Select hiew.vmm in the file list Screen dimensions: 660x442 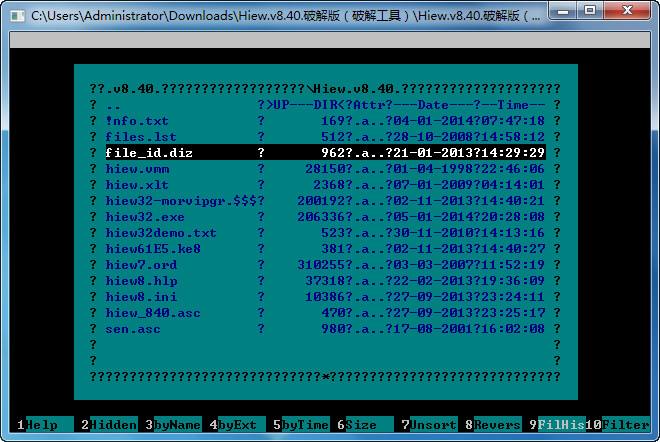pyautogui.click(x=325, y=169)
